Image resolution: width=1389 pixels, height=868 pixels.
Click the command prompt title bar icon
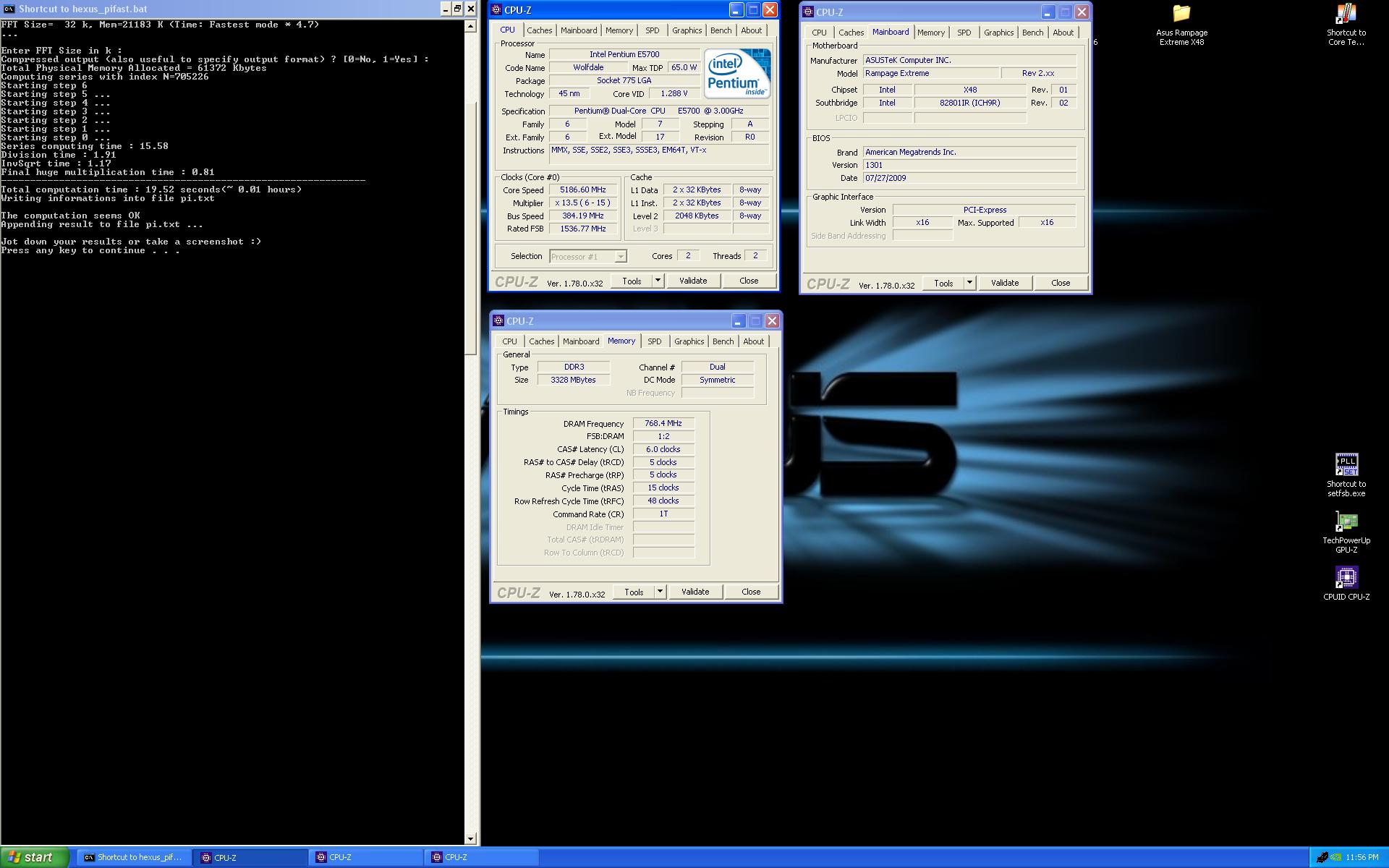click(x=9, y=9)
